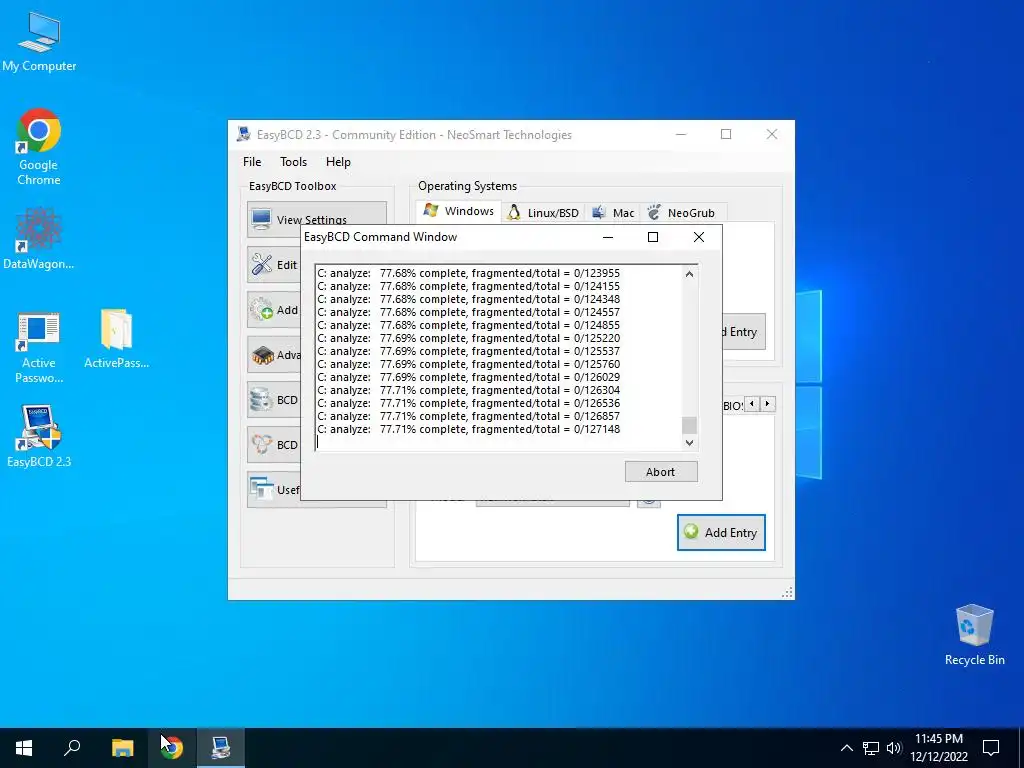Image resolution: width=1024 pixels, height=768 pixels.
Task: Click the EasyBCD taskbar button
Action: pyautogui.click(x=220, y=748)
